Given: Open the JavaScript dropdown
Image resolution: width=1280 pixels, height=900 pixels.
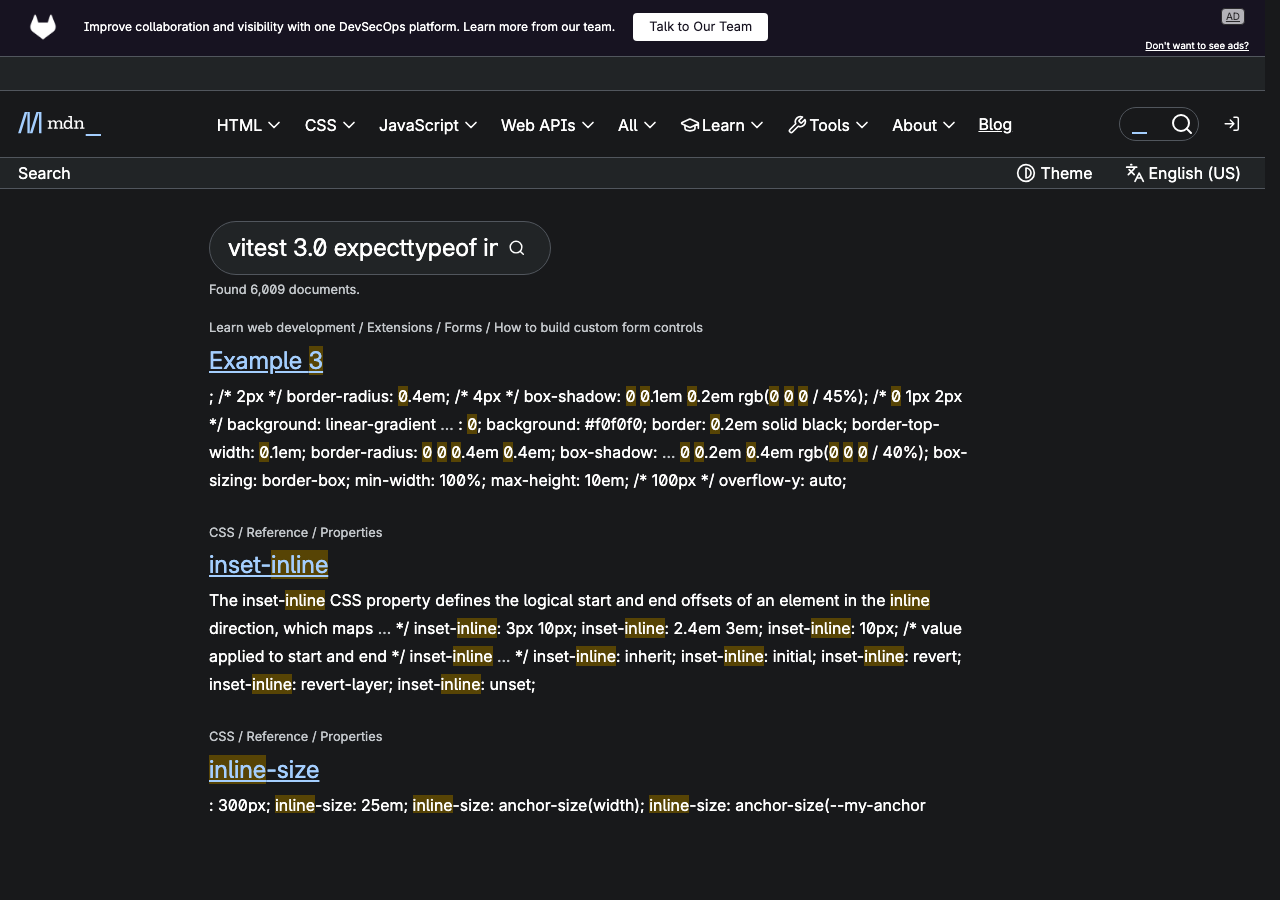Looking at the screenshot, I should pyautogui.click(x=428, y=125).
